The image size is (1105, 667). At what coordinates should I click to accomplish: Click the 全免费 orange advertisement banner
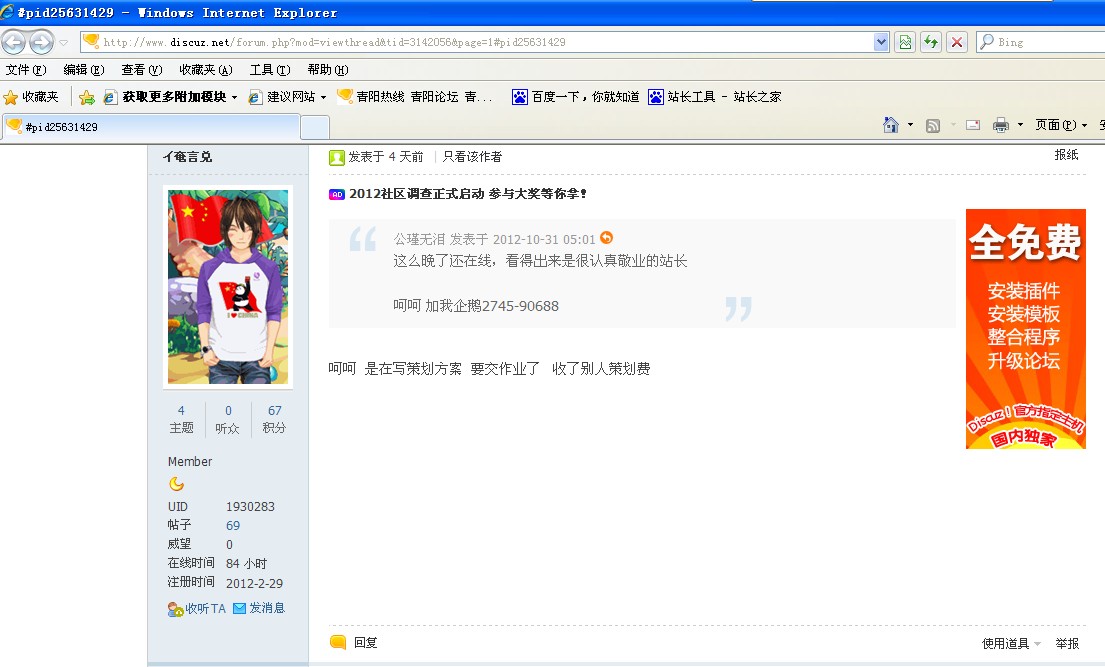pos(1025,329)
